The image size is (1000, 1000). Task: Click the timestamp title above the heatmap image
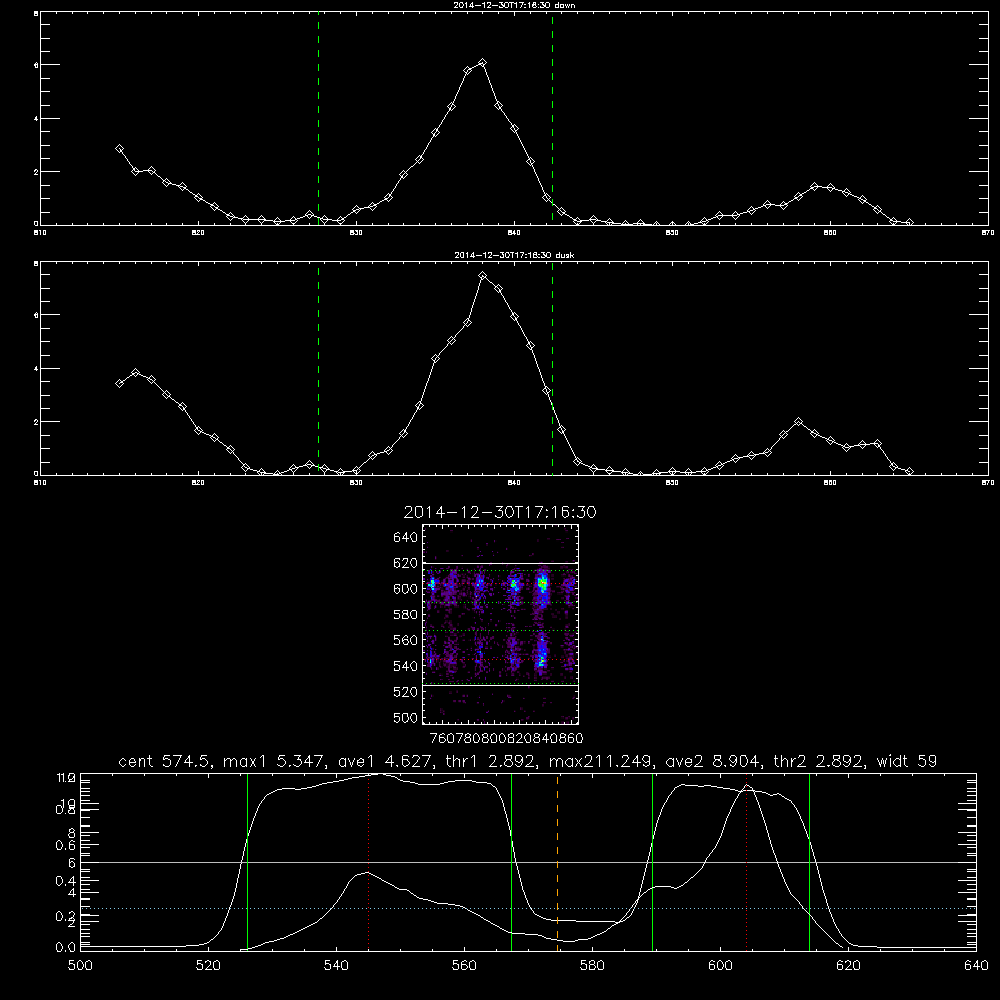(500, 512)
